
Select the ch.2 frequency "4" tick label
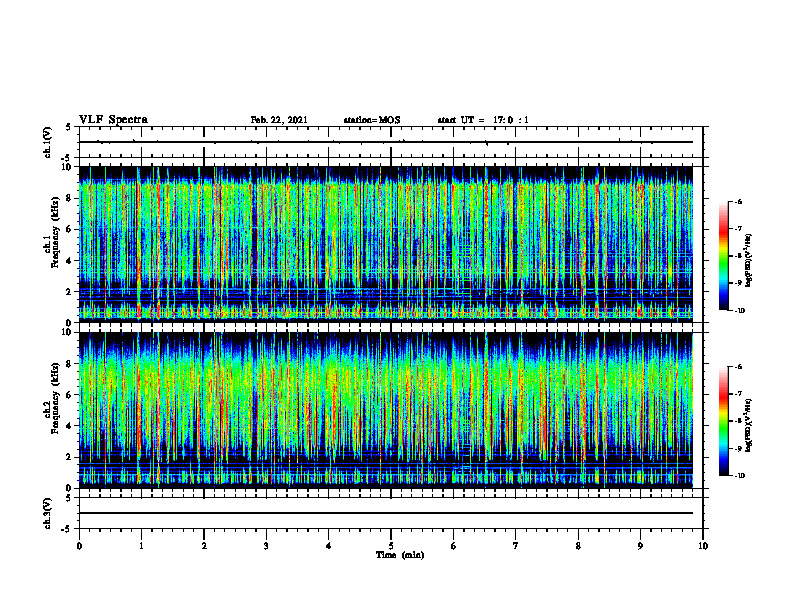[71, 426]
